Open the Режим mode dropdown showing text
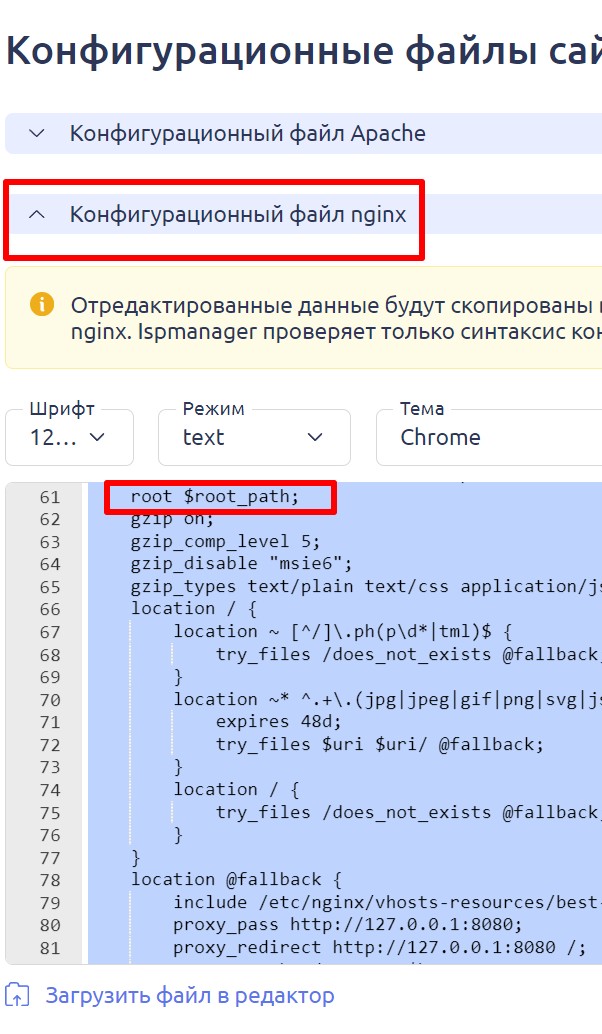 pos(254,437)
